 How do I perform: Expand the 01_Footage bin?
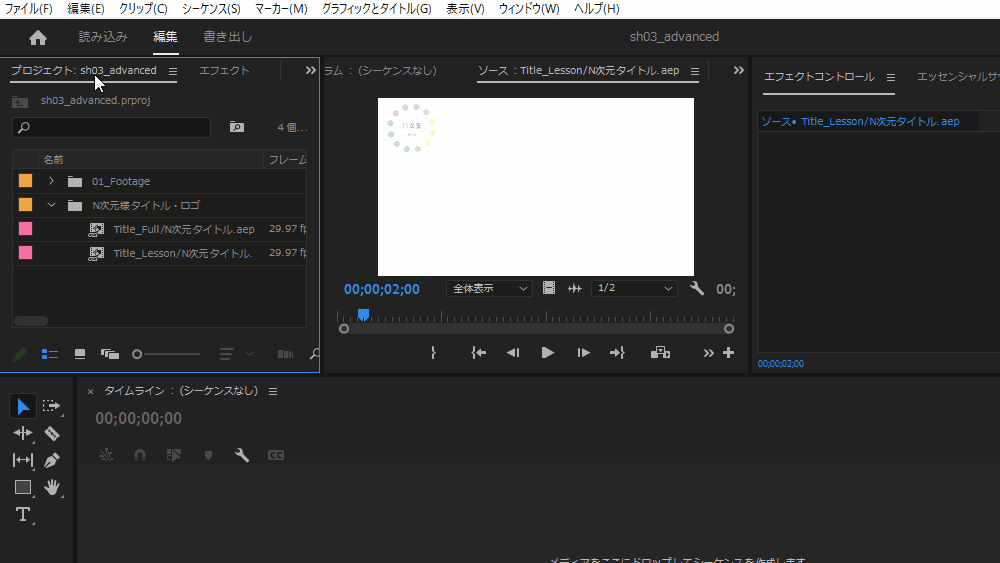pyautogui.click(x=51, y=181)
